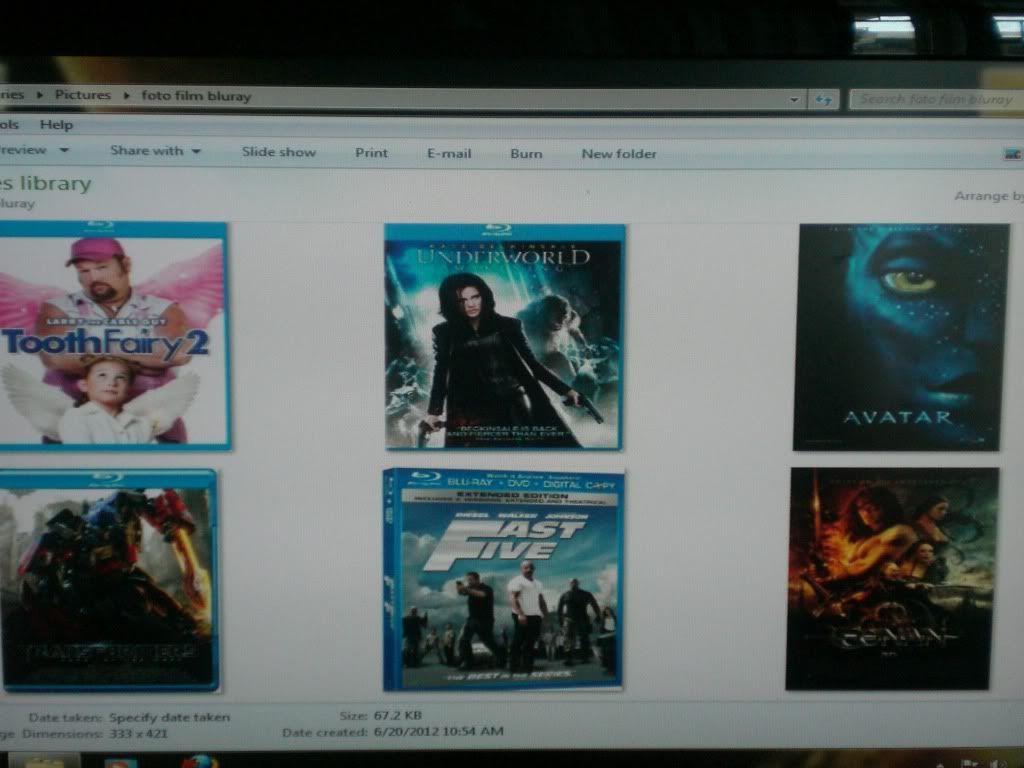Click the Pictures breadcrumb in address bar
1024x768 pixels.
(x=83, y=95)
